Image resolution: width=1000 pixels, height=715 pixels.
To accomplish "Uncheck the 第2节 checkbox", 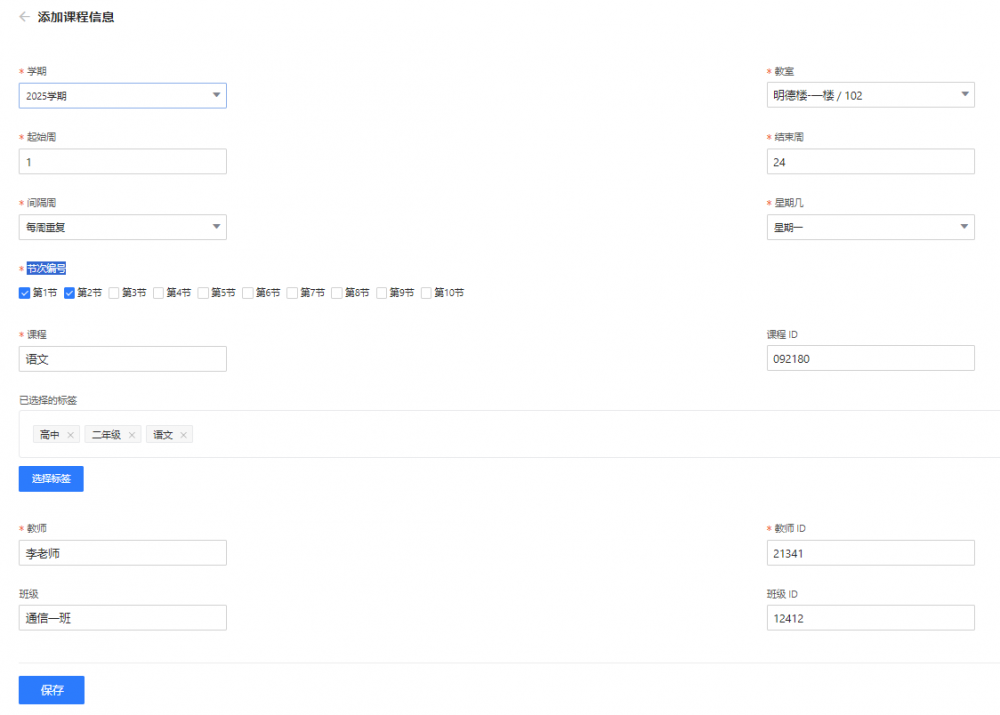I will [70, 293].
